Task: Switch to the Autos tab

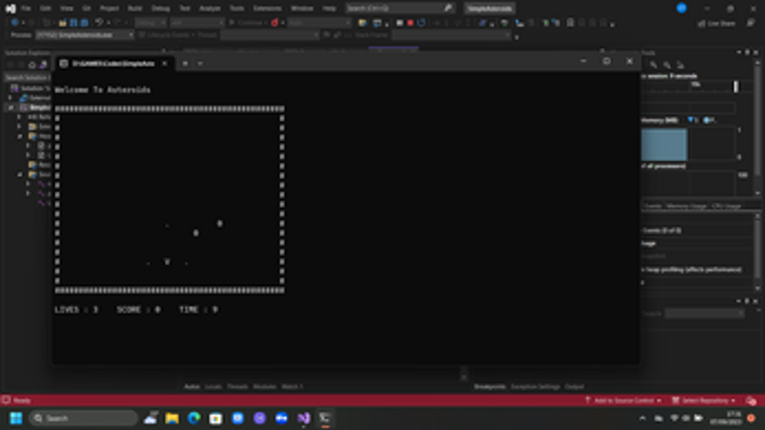Action: point(192,387)
